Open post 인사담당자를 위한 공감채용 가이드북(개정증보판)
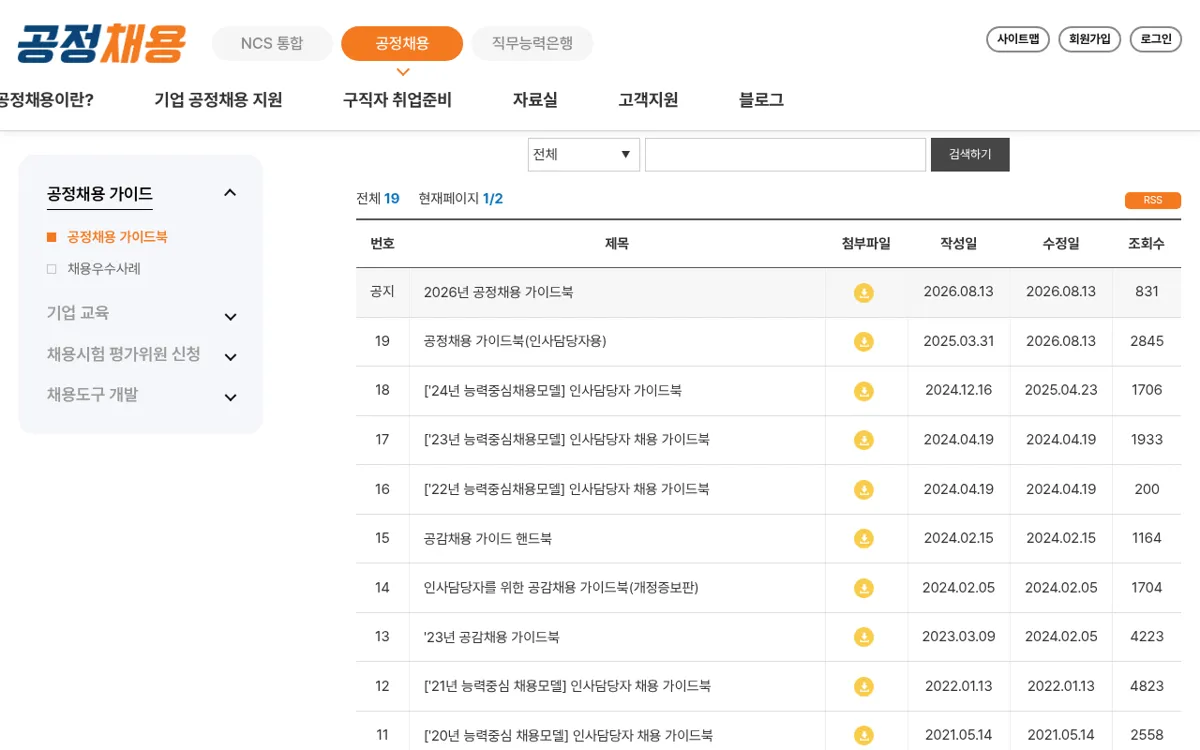 coord(561,587)
